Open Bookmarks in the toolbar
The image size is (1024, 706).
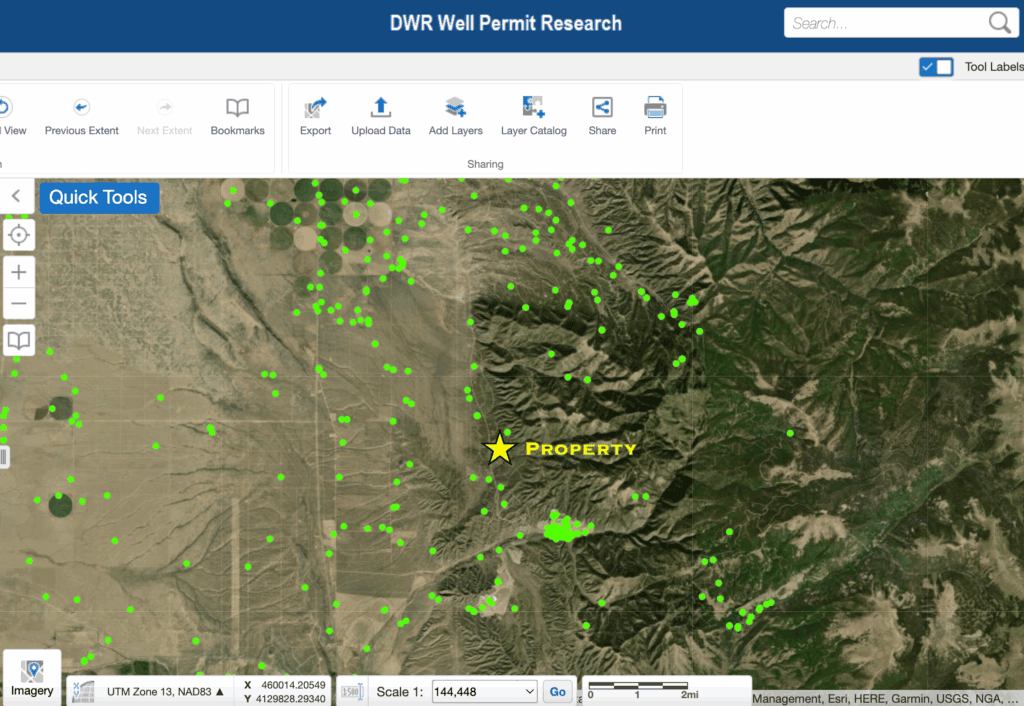click(x=237, y=108)
